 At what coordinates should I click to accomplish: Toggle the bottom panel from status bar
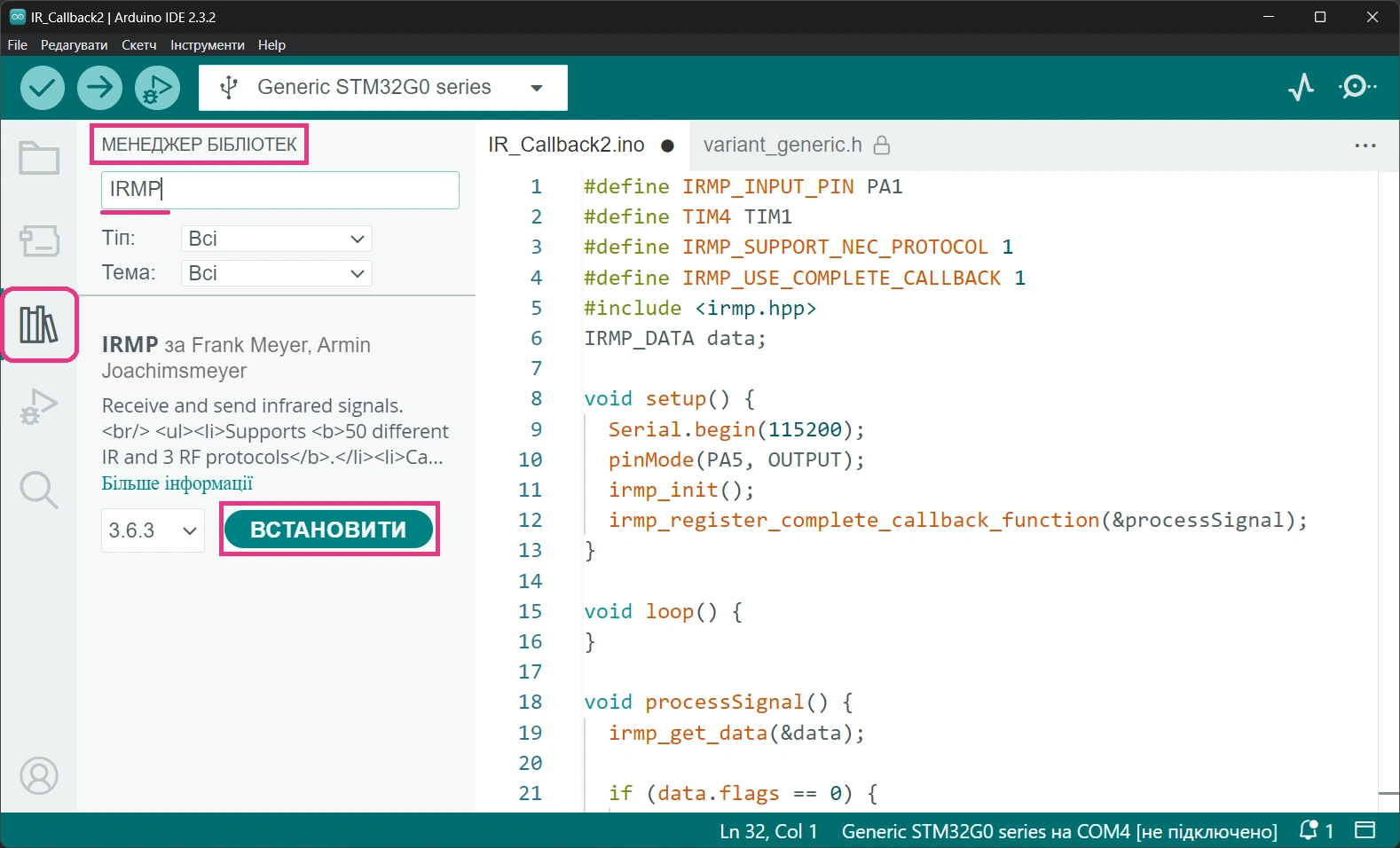[1365, 831]
